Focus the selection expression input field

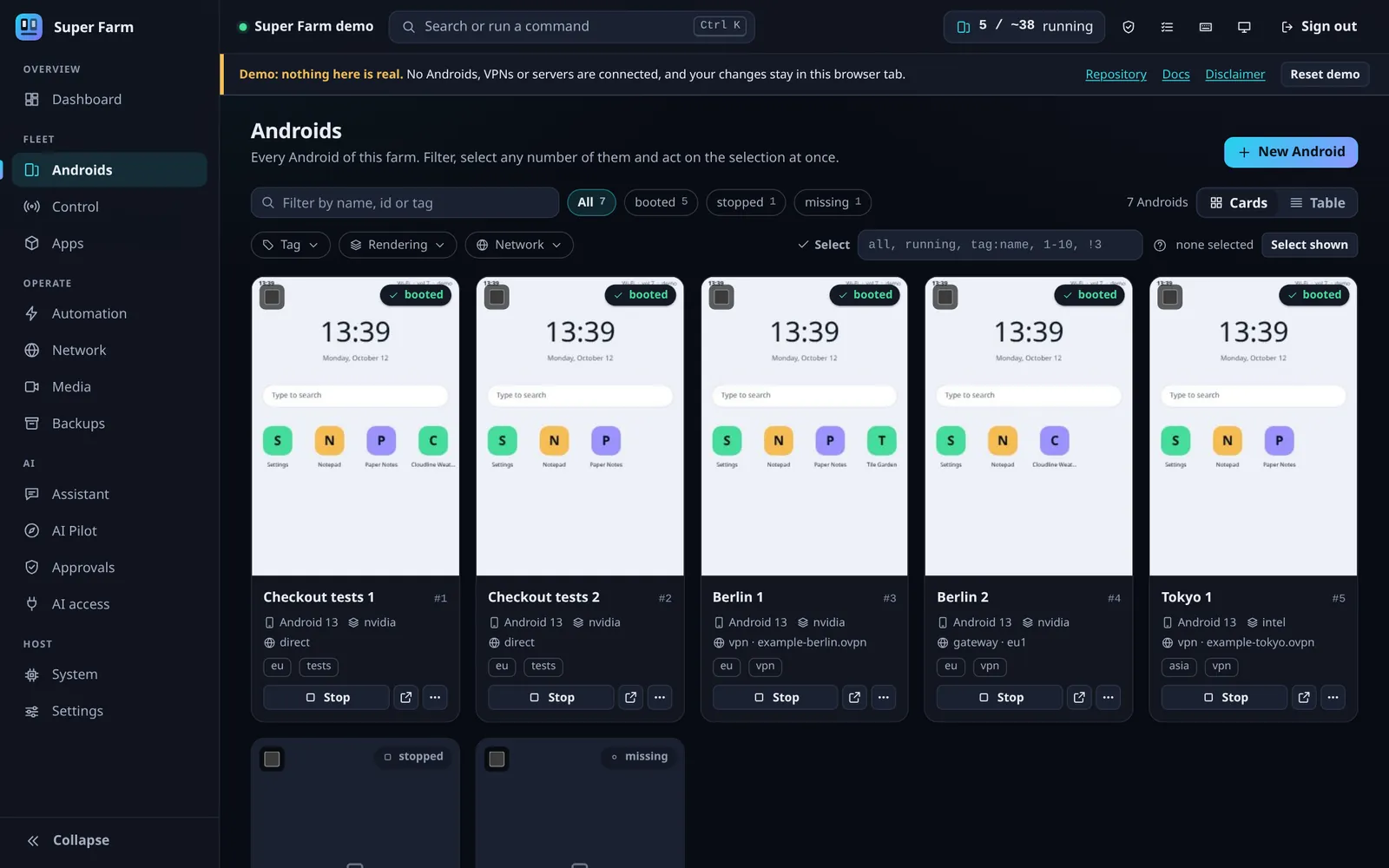tap(999, 245)
